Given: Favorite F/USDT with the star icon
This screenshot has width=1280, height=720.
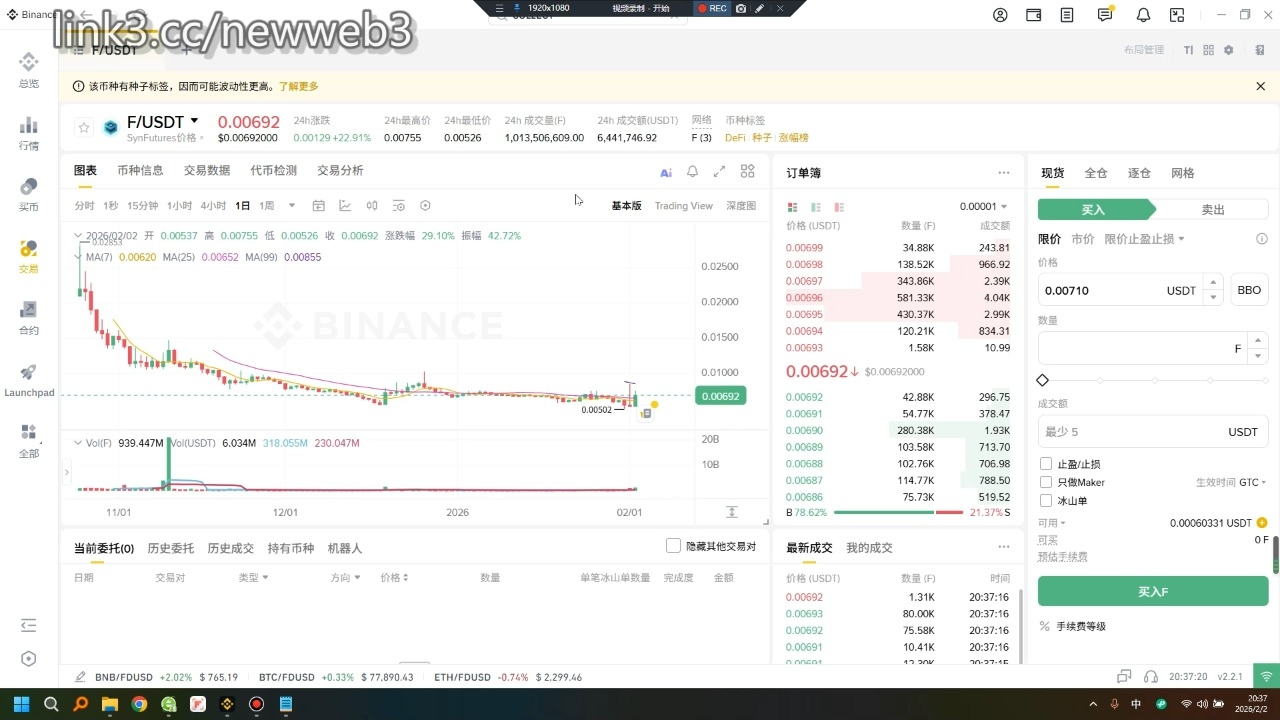Looking at the screenshot, I should point(84,127).
